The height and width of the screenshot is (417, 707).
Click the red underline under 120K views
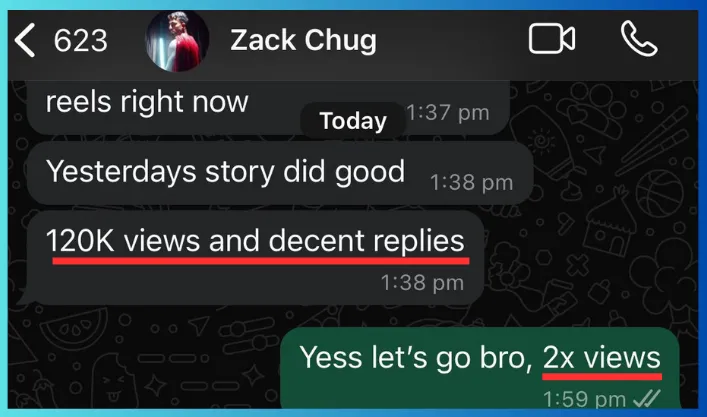point(261,260)
